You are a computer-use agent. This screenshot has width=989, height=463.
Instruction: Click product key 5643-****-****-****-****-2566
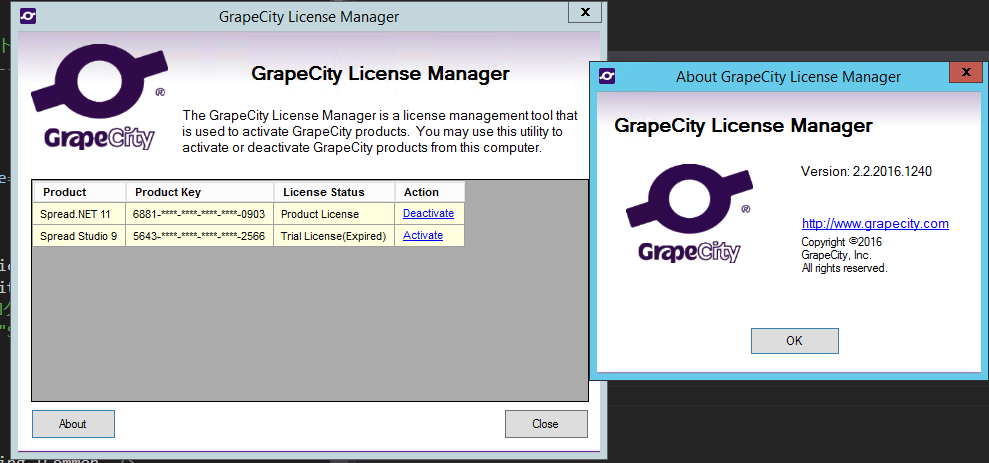click(200, 236)
